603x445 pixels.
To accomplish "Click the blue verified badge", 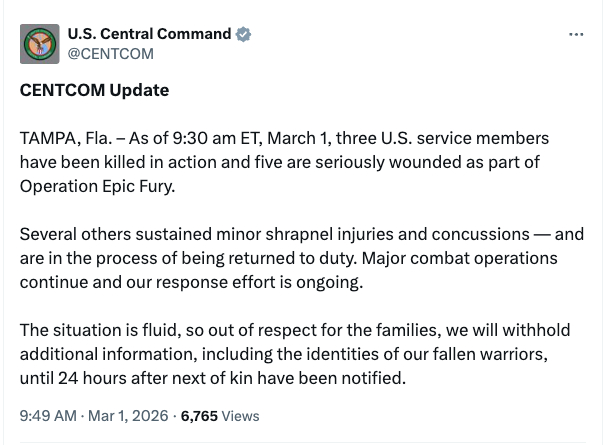I will click(x=243, y=34).
